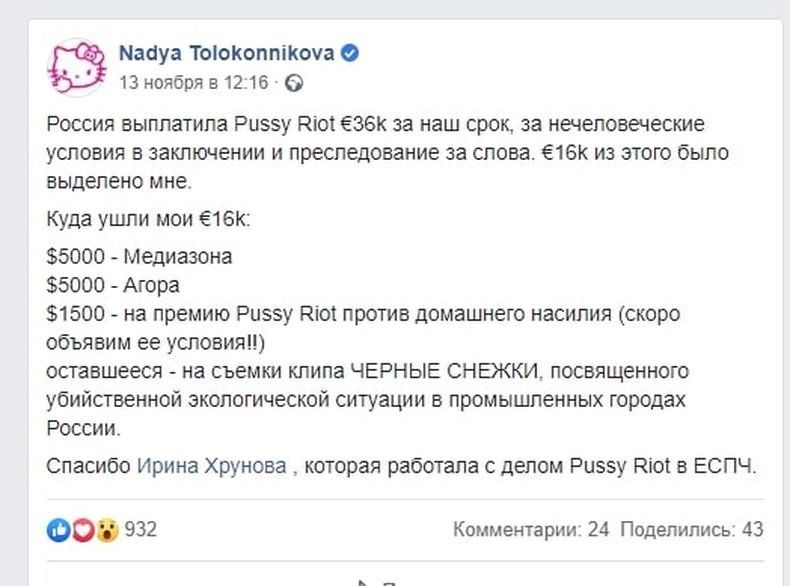Show the Комментарии: 24 comments

[x=531, y=530]
